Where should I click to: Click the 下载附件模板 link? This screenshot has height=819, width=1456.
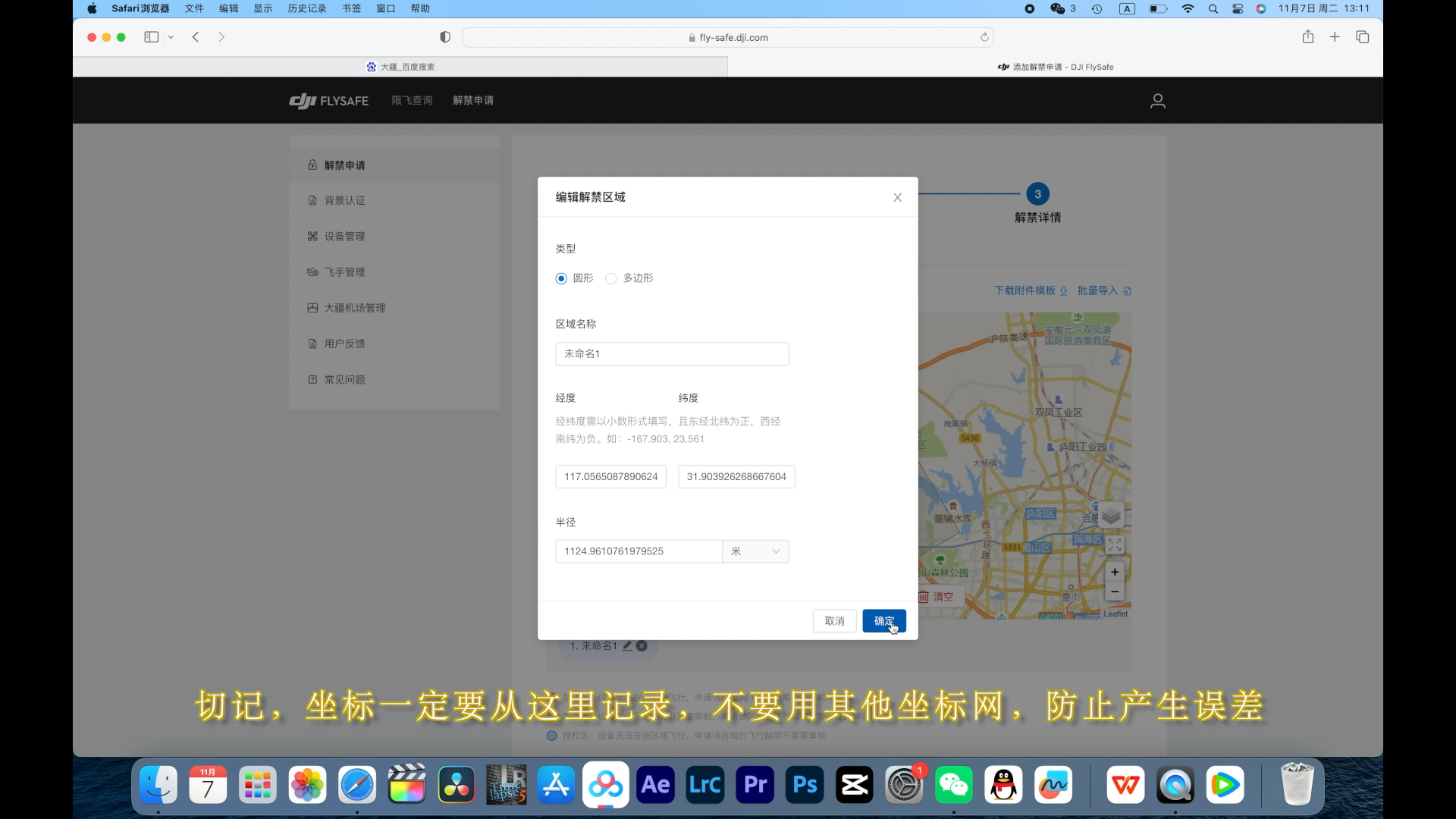coord(1031,290)
